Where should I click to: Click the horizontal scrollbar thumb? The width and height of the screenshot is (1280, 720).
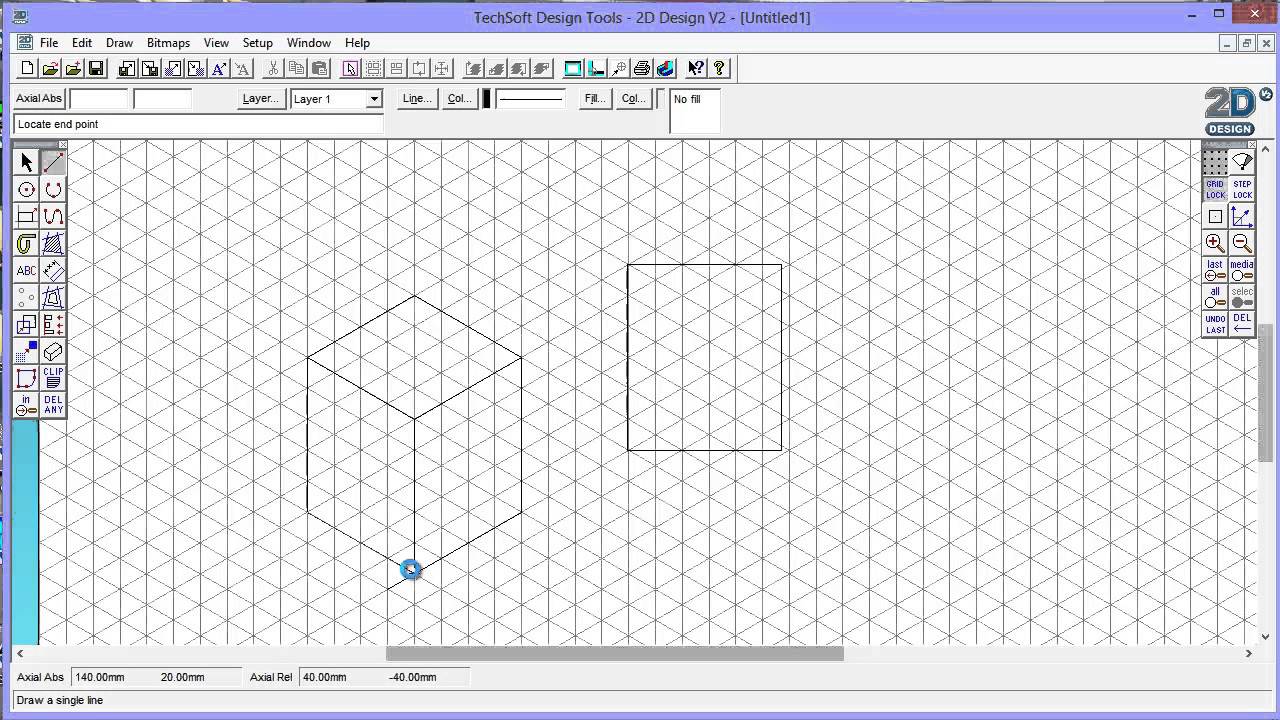[x=615, y=653]
